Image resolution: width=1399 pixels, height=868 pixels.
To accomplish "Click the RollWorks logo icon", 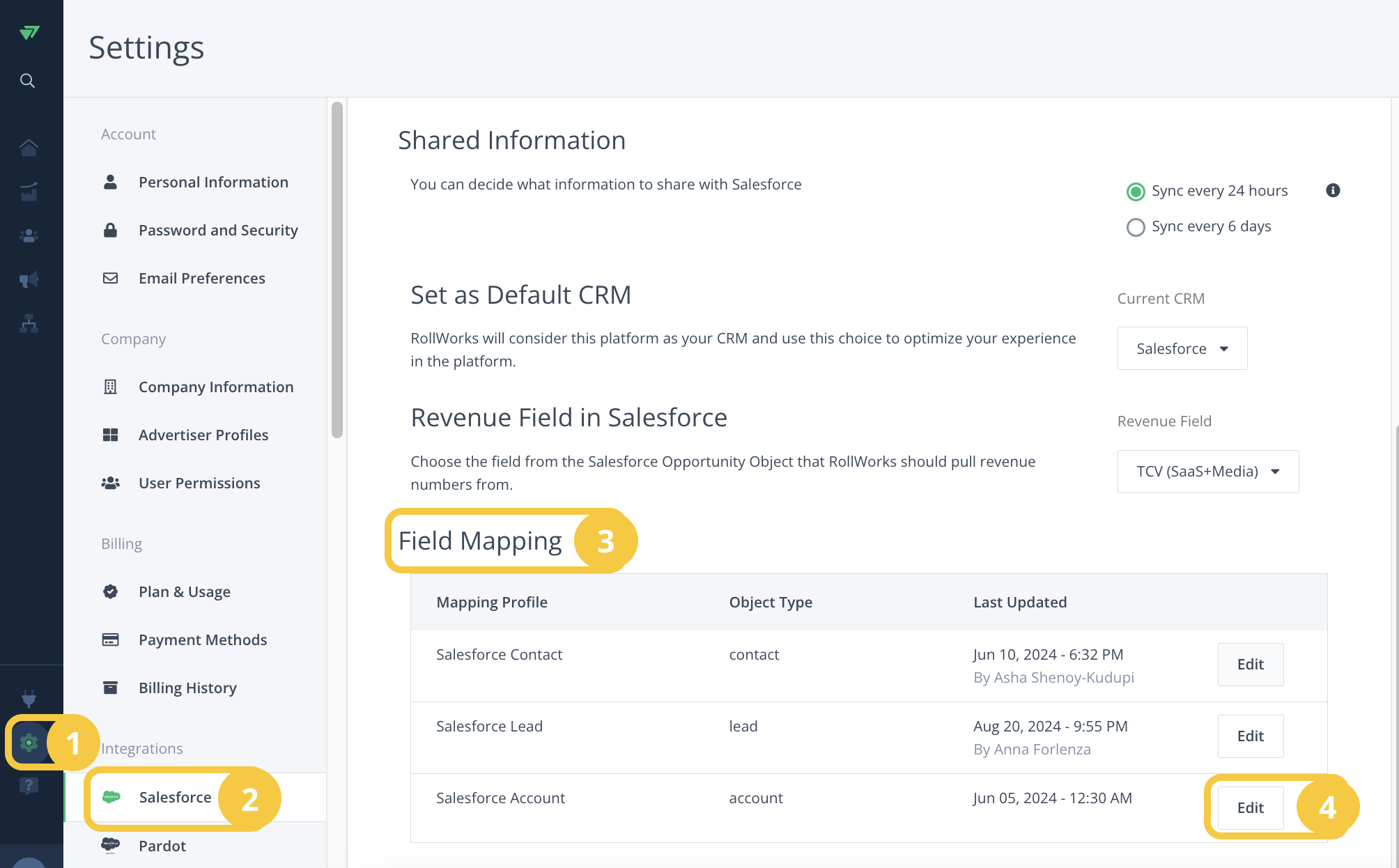I will (x=29, y=32).
